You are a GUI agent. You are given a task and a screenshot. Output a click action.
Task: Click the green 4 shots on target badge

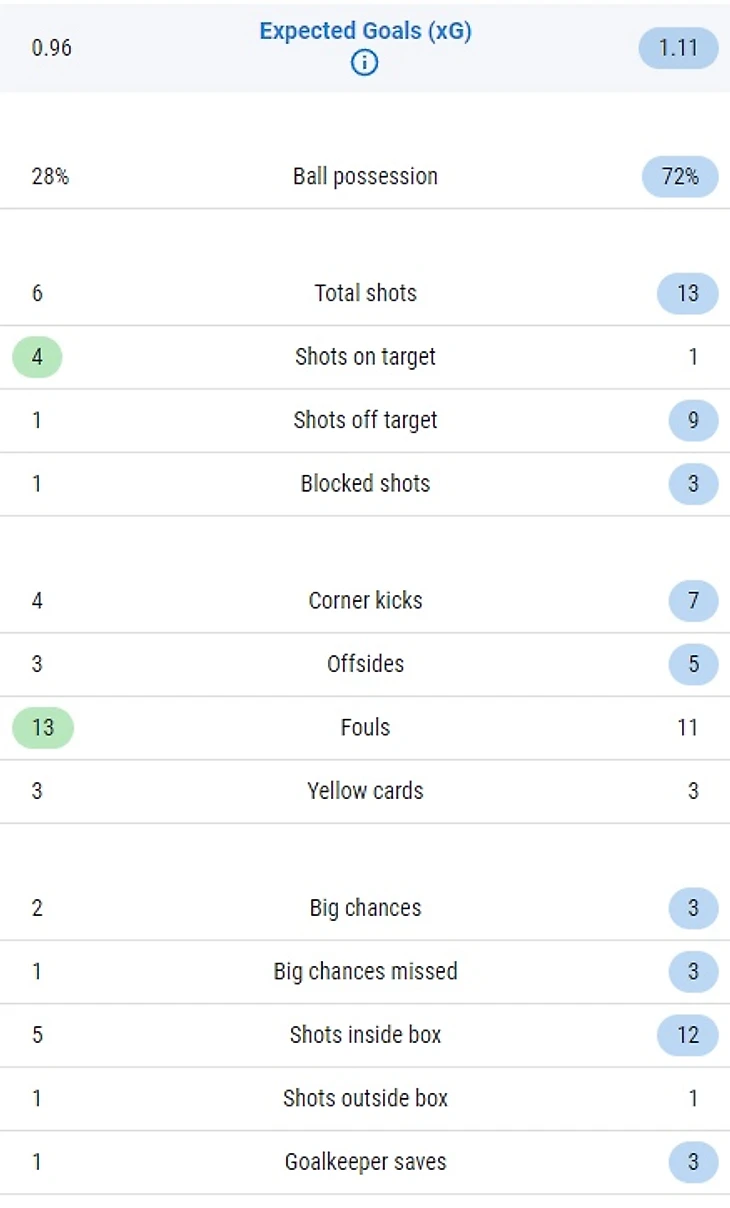(37, 357)
